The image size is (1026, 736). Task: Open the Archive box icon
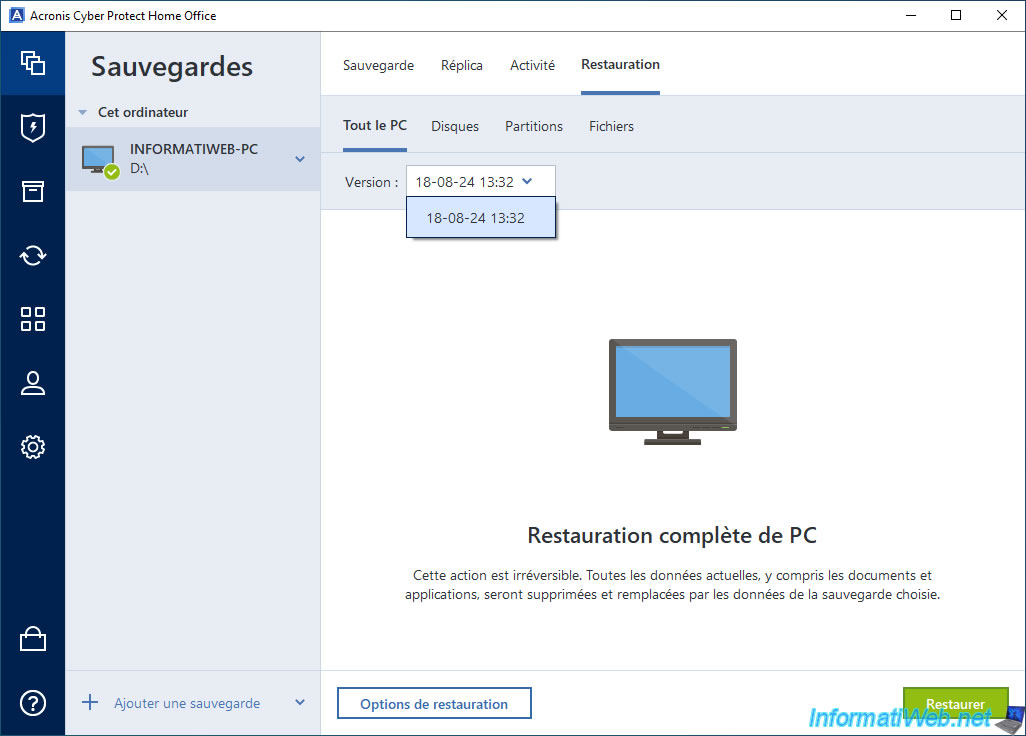coord(33,191)
